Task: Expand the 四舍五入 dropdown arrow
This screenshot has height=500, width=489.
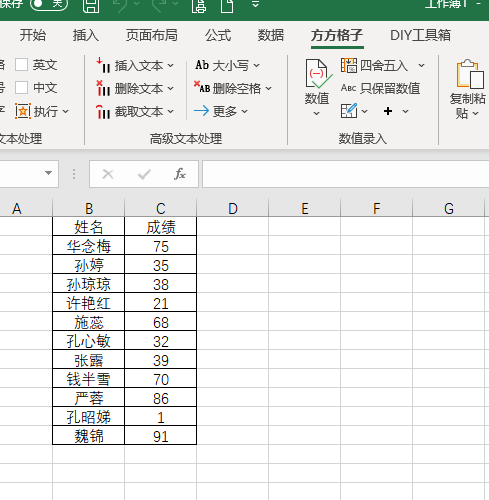Action: tap(421, 65)
